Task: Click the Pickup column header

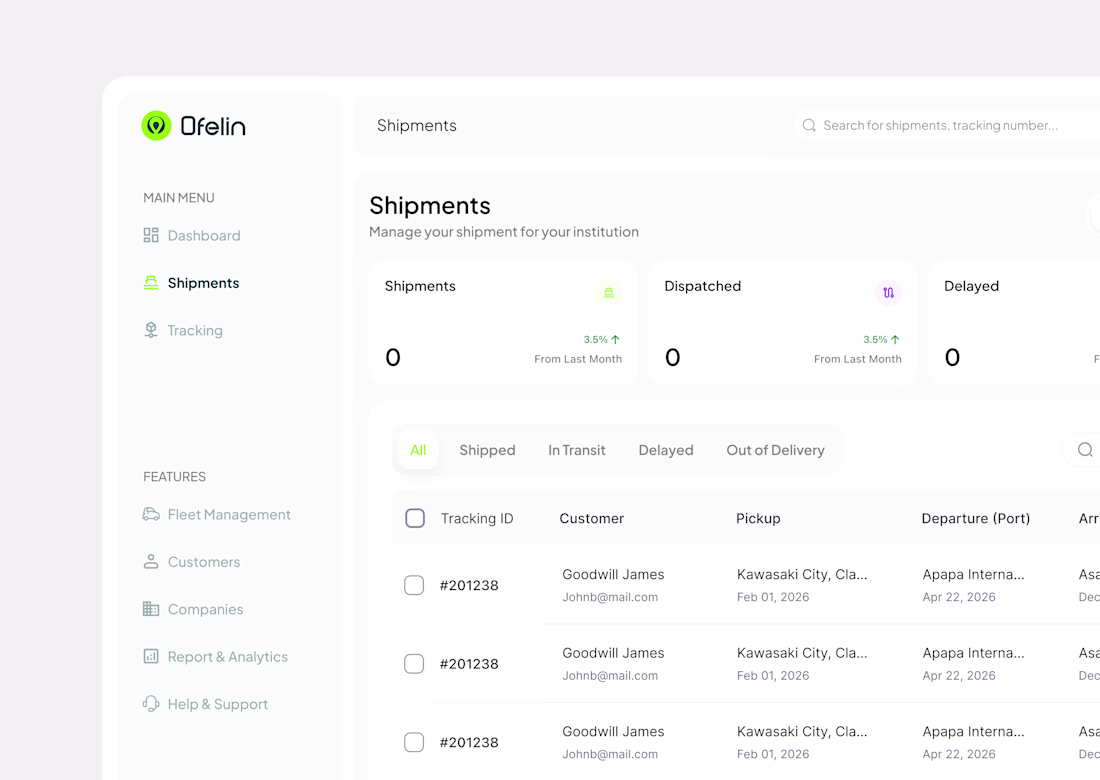Action: (758, 518)
